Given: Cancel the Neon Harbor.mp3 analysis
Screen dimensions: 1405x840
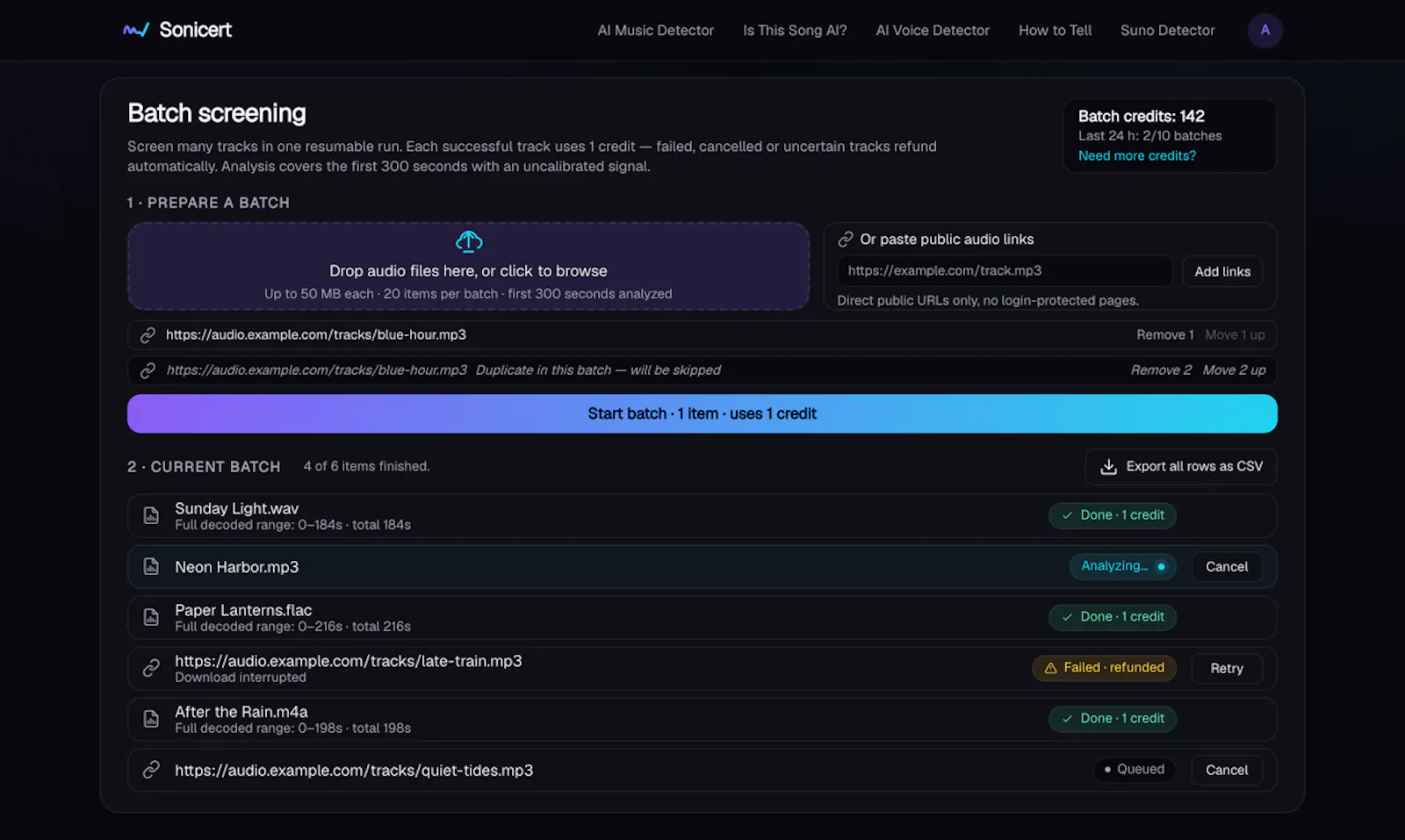Looking at the screenshot, I should point(1227,567).
